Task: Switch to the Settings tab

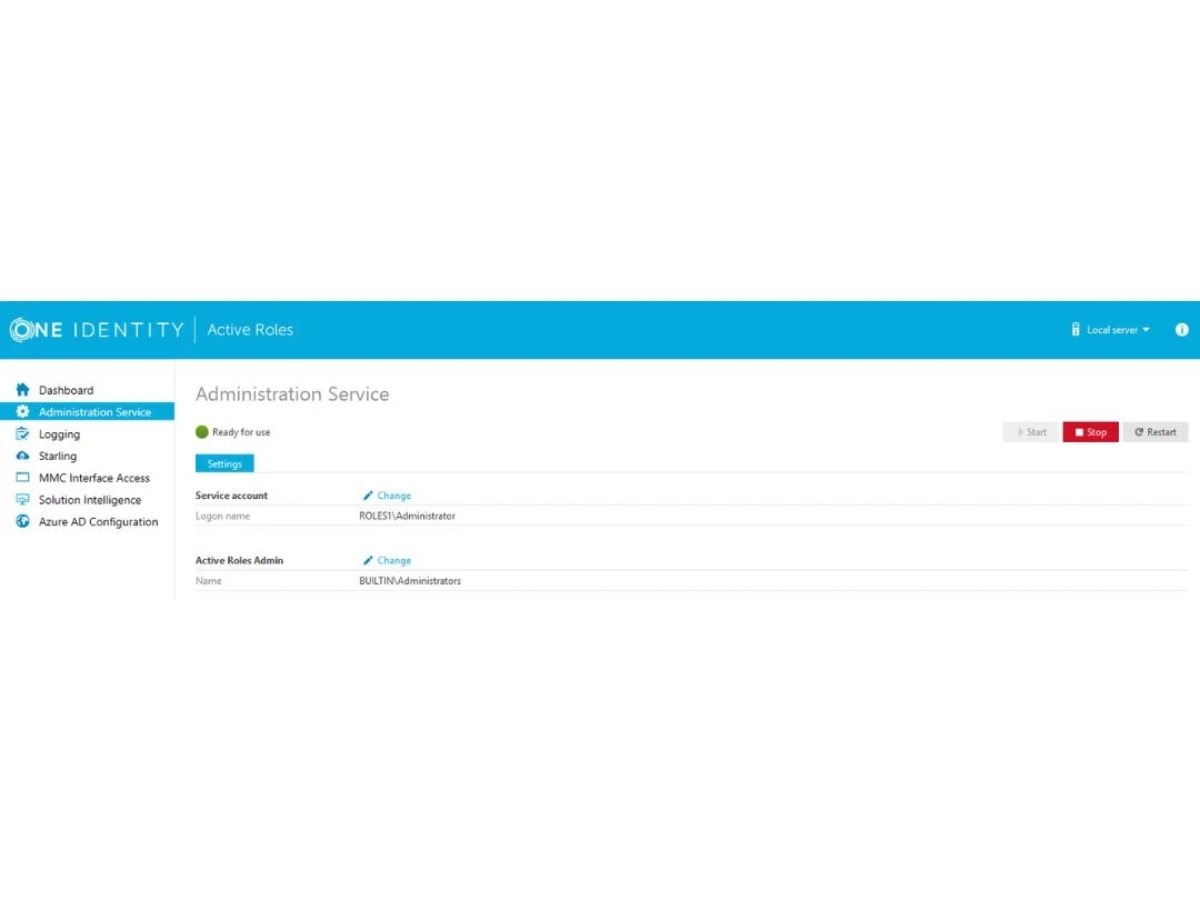Action: click(225, 464)
